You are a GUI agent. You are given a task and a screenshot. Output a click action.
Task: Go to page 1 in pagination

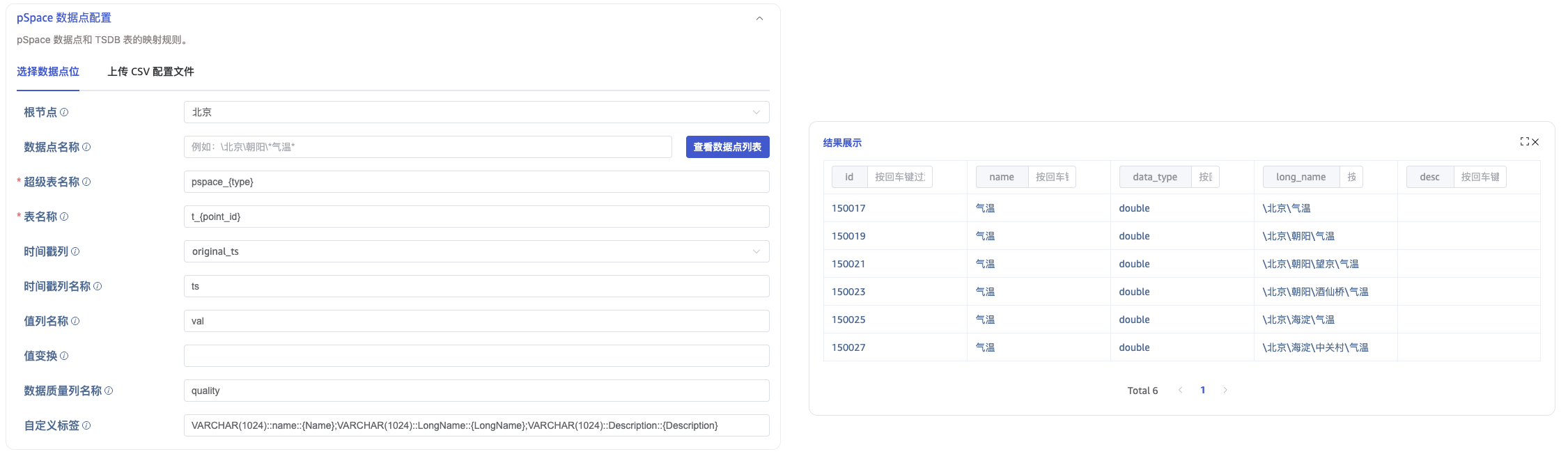click(x=1202, y=390)
